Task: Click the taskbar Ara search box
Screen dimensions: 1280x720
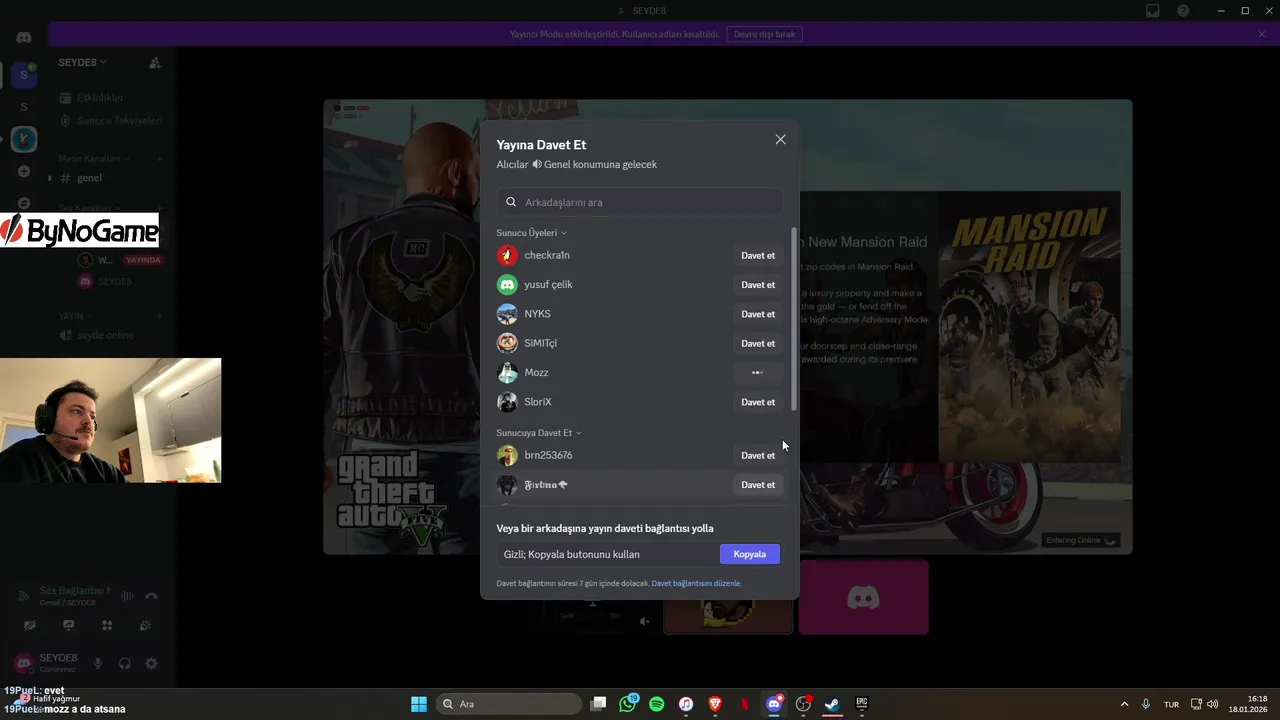Action: pyautogui.click(x=509, y=704)
